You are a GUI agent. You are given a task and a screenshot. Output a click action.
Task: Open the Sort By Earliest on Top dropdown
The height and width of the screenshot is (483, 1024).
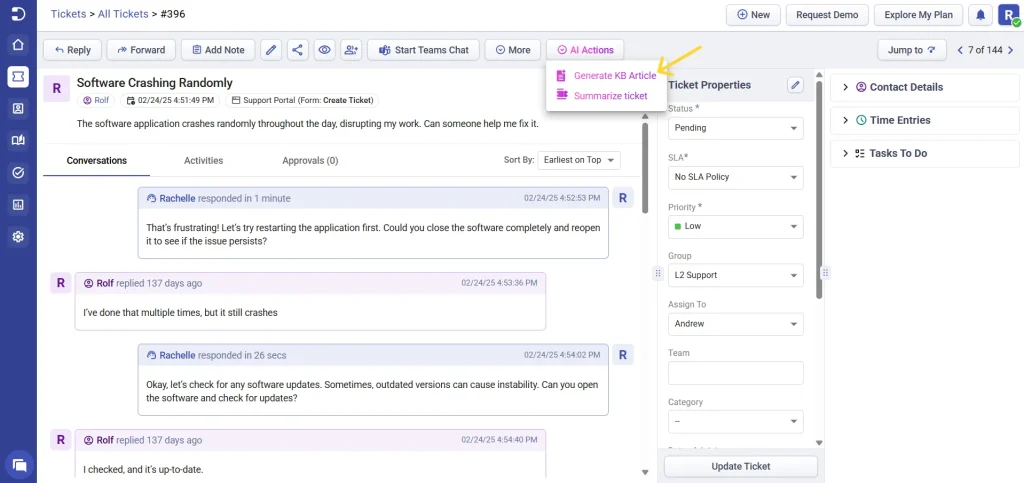(x=579, y=160)
